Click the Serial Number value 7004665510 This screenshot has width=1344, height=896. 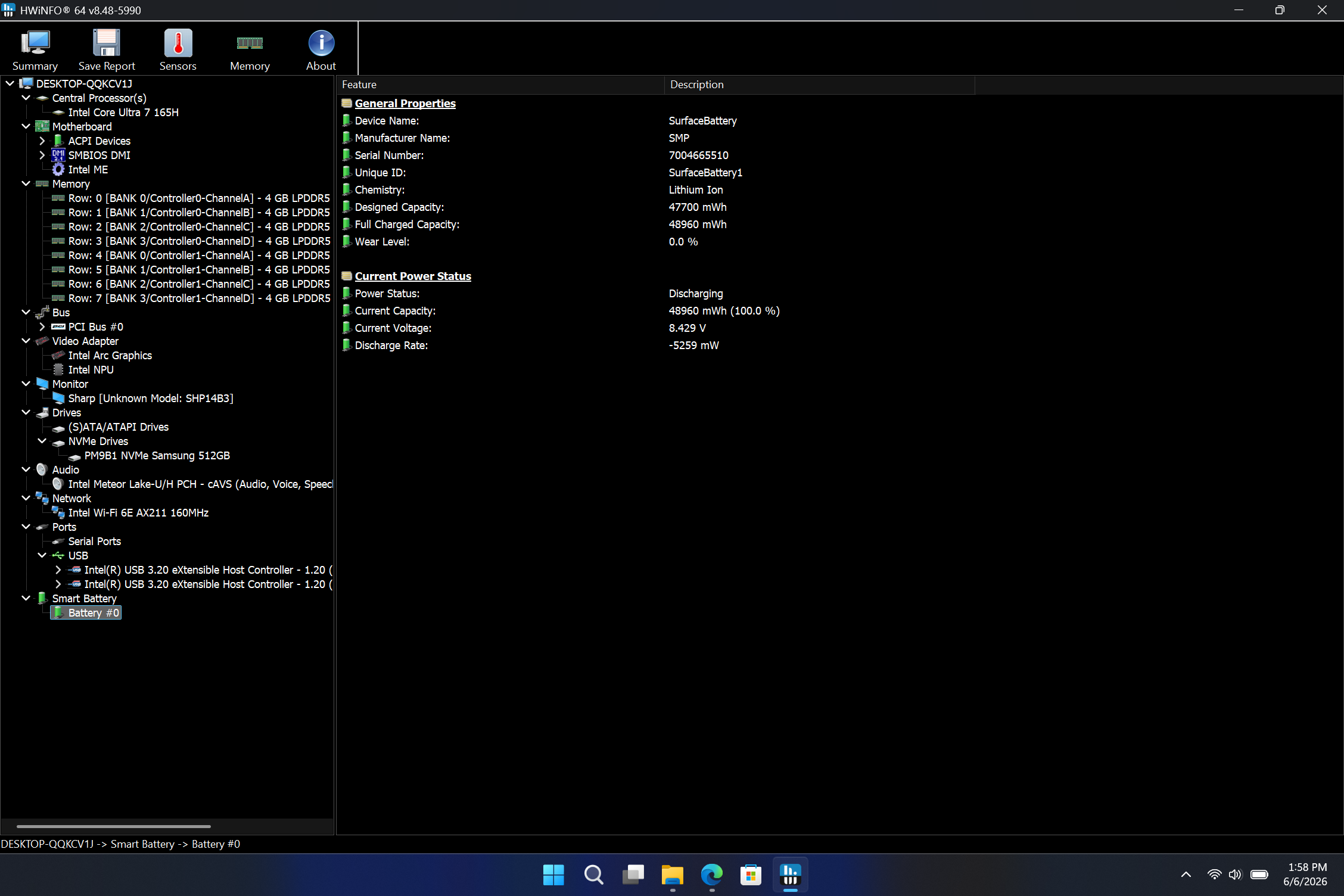(698, 155)
